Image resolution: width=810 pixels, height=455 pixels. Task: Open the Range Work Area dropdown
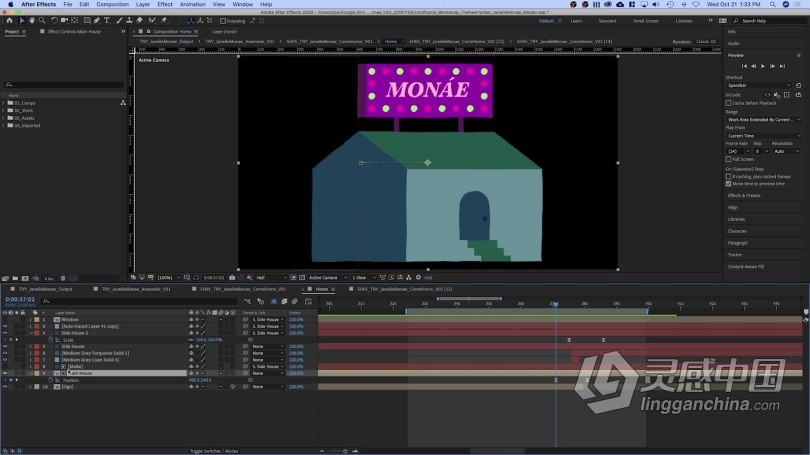click(764, 120)
